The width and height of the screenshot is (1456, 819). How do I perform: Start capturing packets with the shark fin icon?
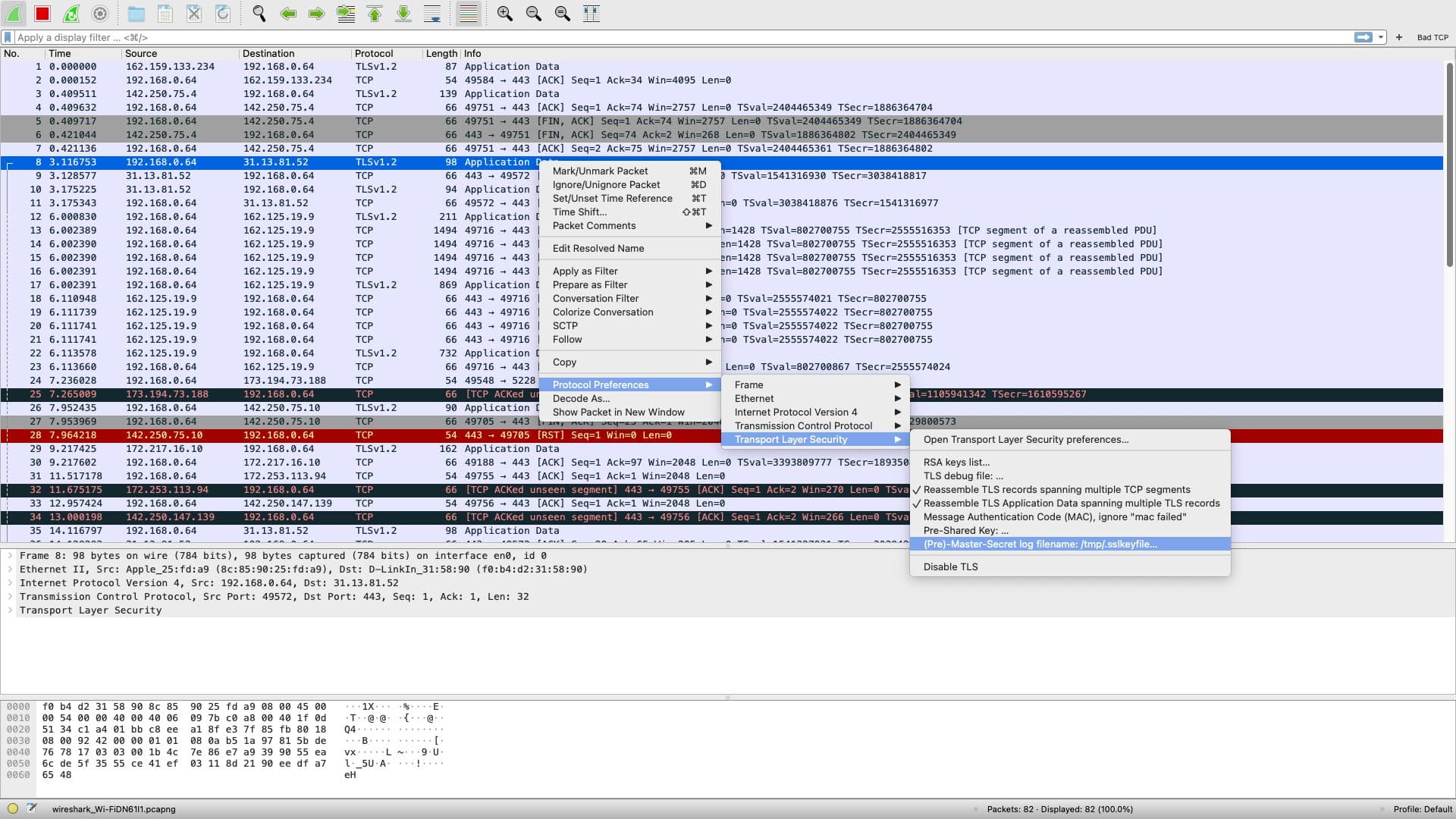point(14,14)
